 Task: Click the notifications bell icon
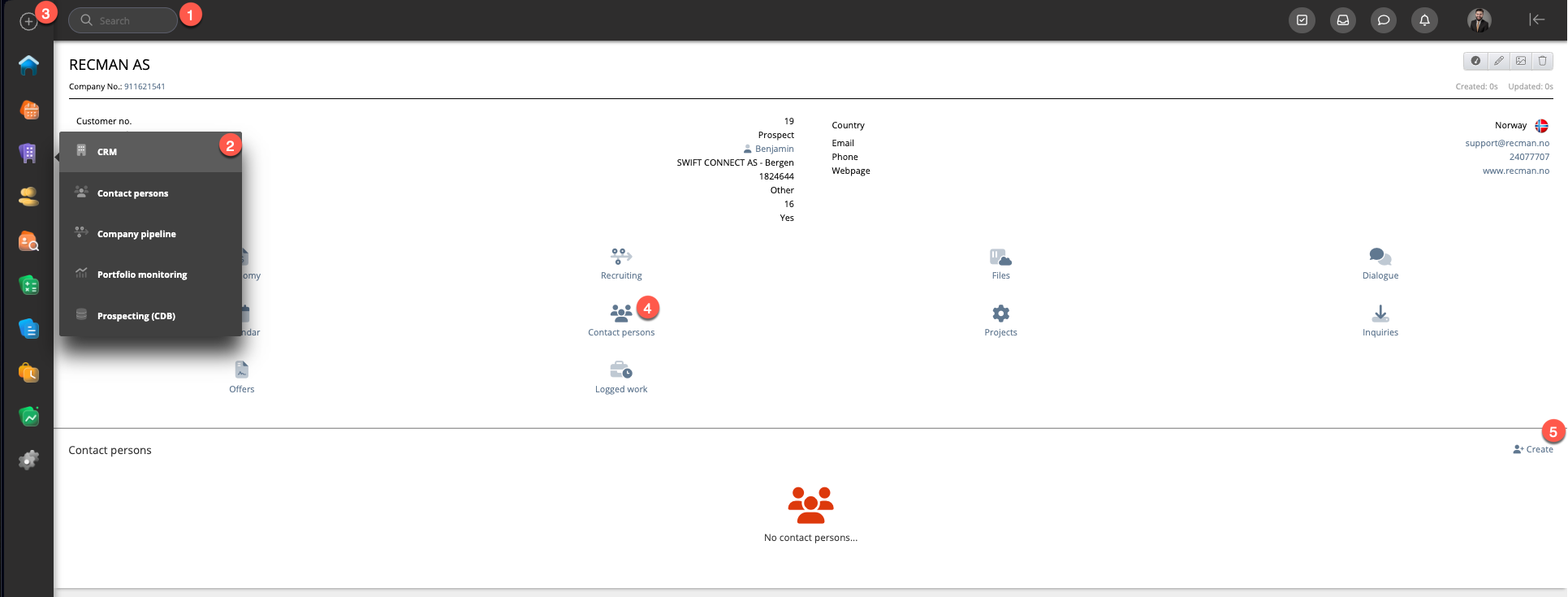[x=1424, y=20]
